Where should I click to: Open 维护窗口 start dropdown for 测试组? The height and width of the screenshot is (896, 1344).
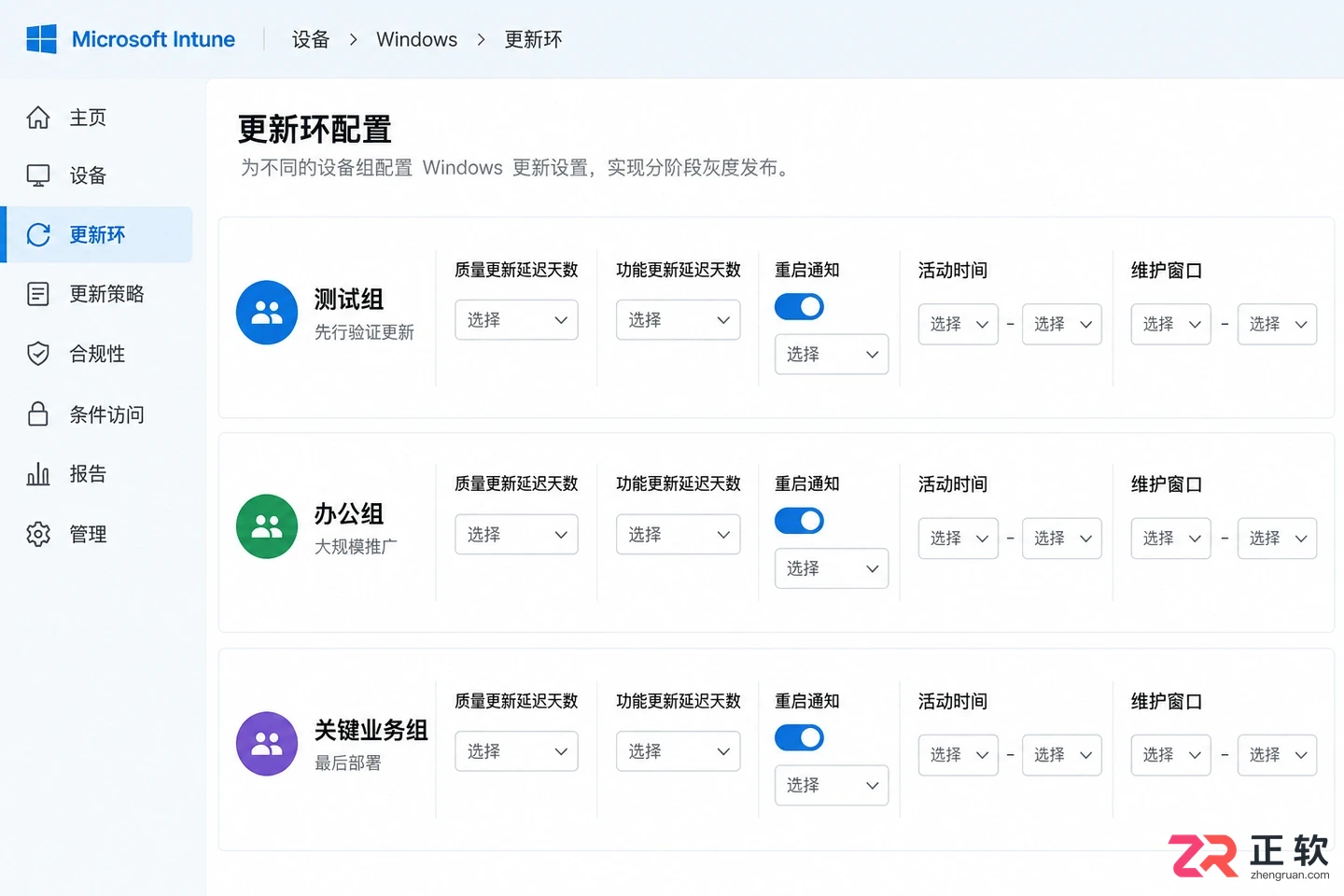(x=1171, y=324)
